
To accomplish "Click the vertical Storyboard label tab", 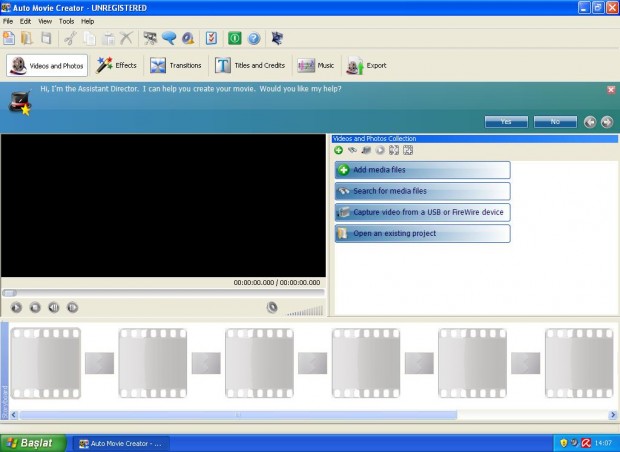I will [4, 371].
